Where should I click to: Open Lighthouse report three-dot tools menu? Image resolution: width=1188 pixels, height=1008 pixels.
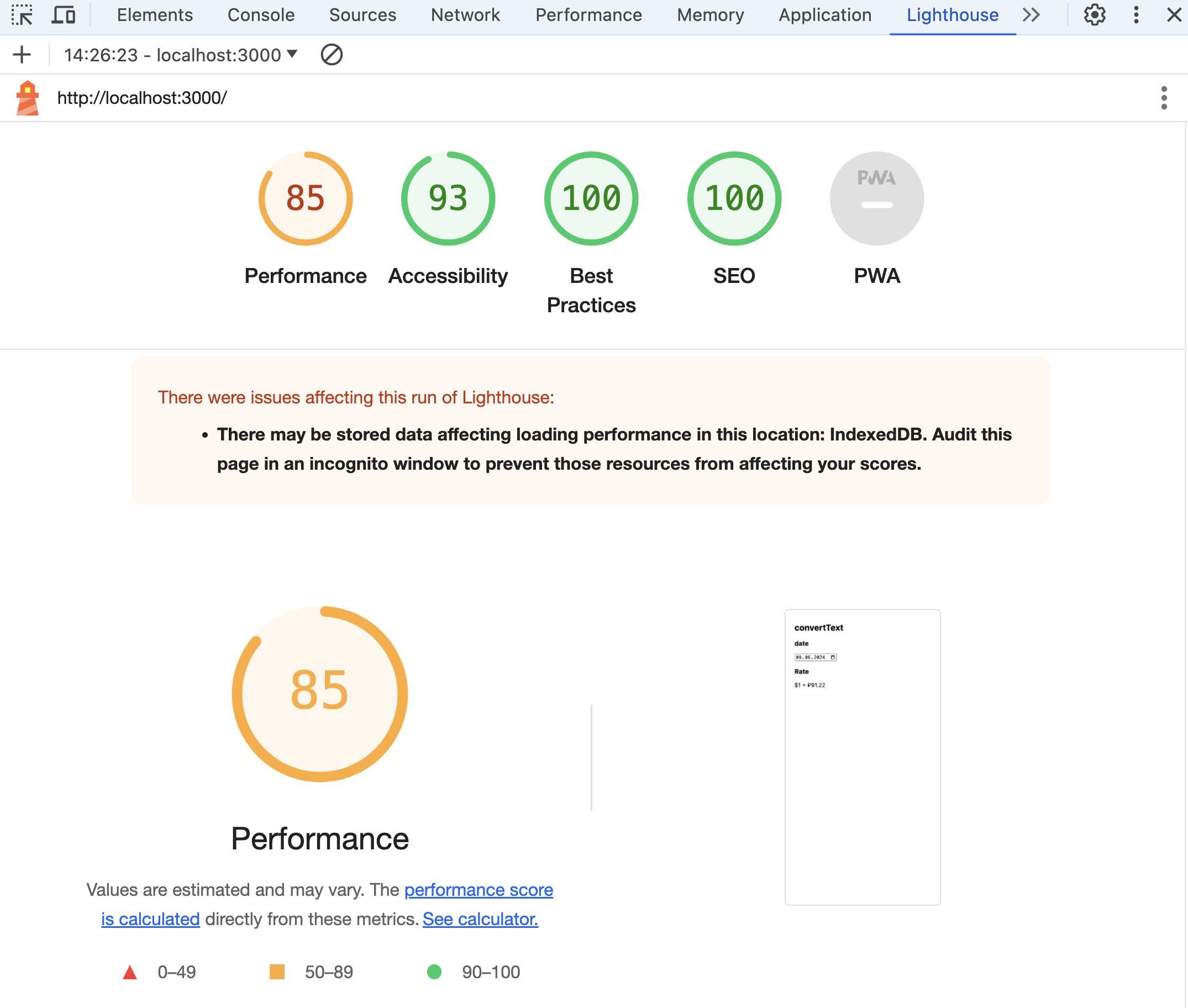pyautogui.click(x=1164, y=98)
